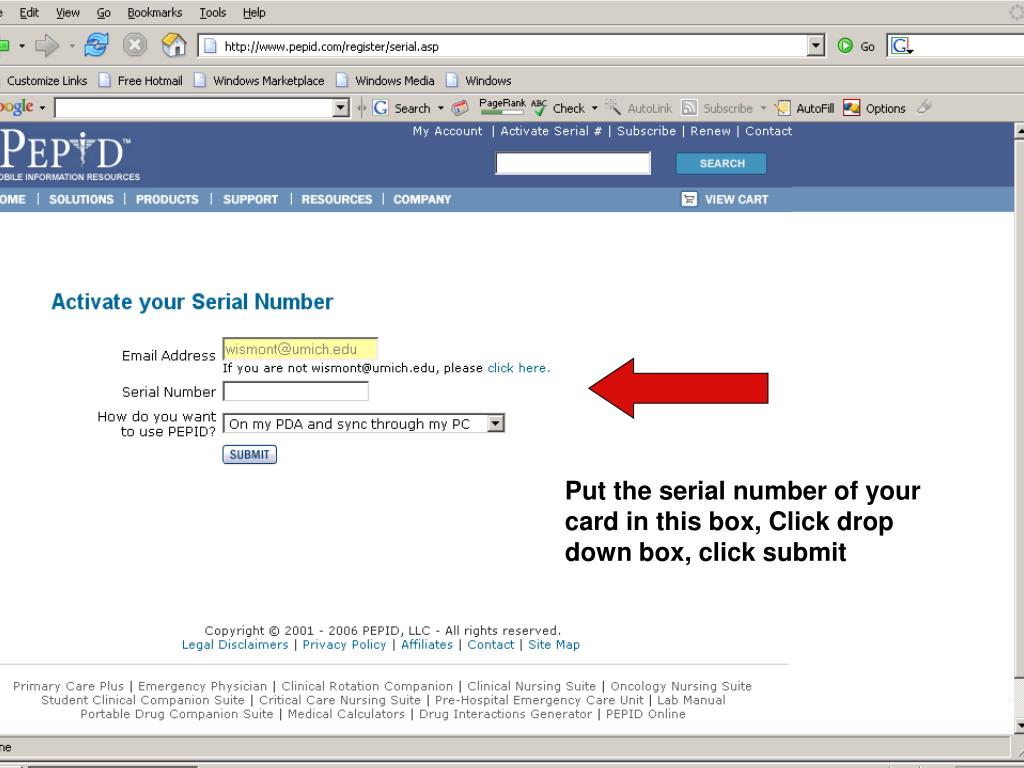Open Google toolbar Options icon
Viewport: 1024px width, 768px height.
851,108
